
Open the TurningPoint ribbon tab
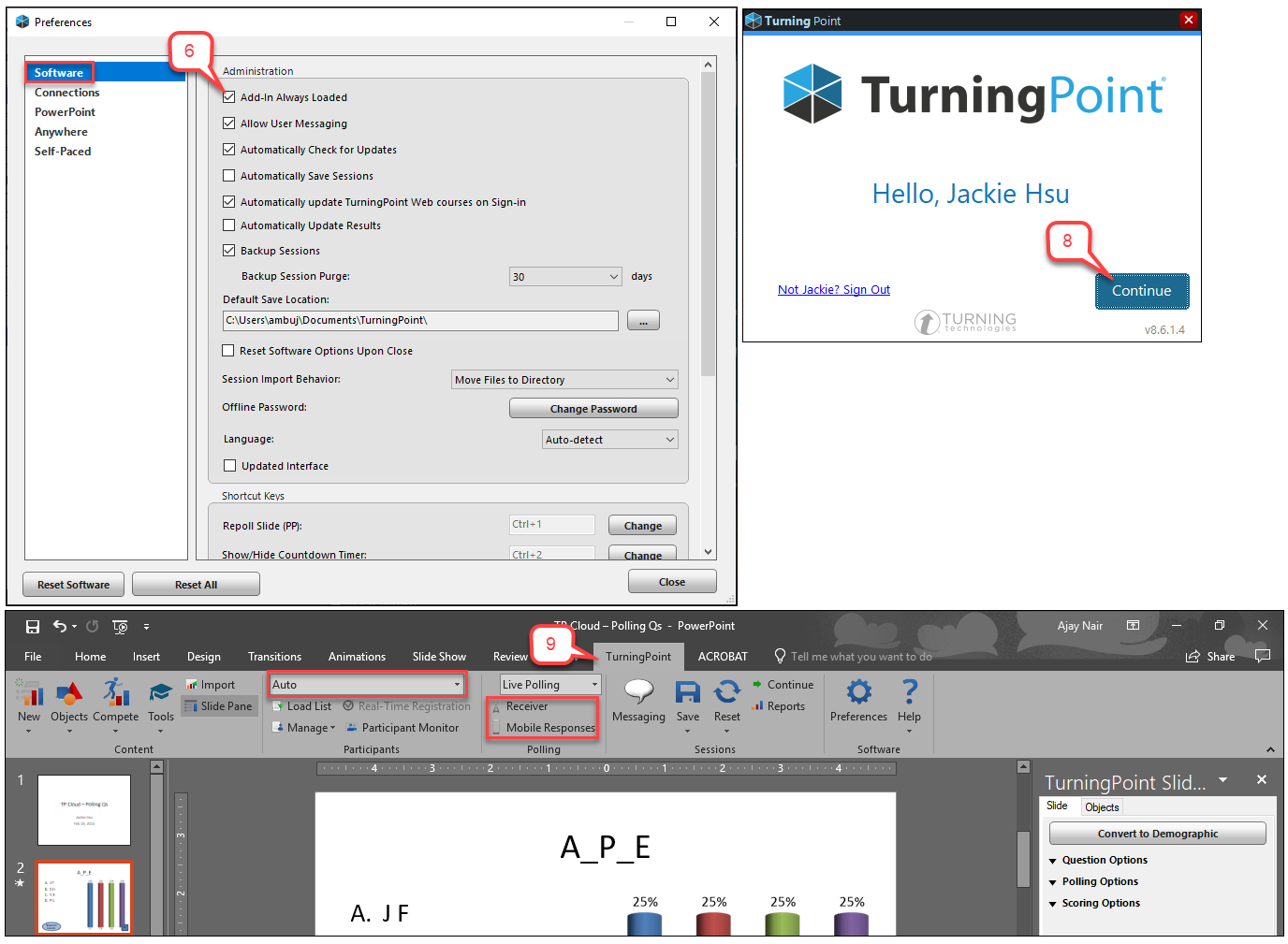pos(638,657)
